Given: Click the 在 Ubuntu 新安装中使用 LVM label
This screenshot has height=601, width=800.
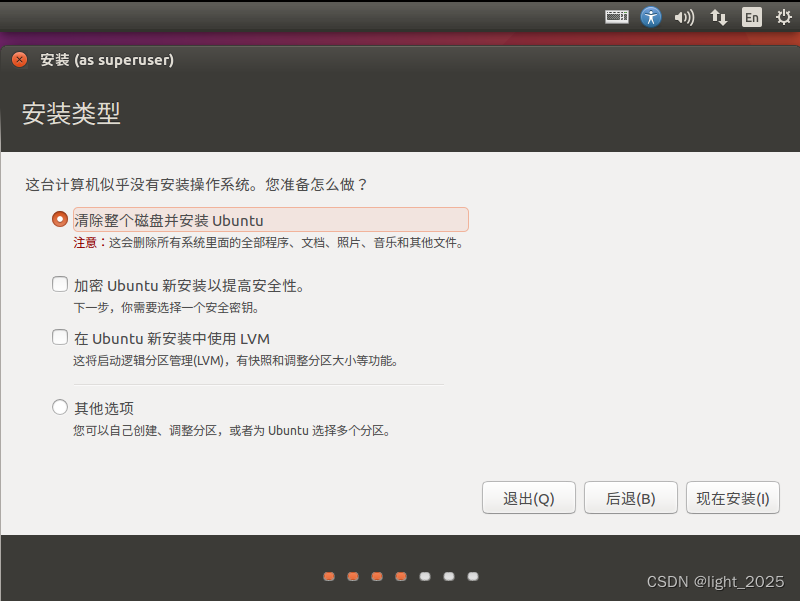Looking at the screenshot, I should (172, 338).
